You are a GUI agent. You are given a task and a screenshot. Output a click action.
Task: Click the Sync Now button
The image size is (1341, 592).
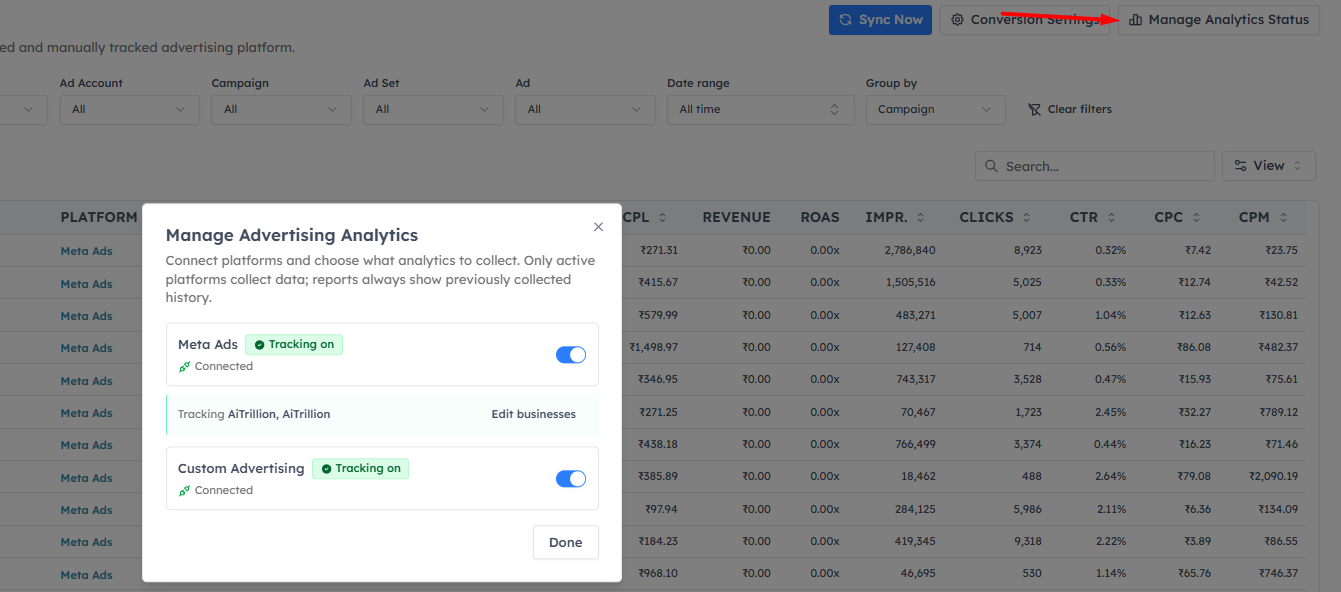(x=880, y=20)
